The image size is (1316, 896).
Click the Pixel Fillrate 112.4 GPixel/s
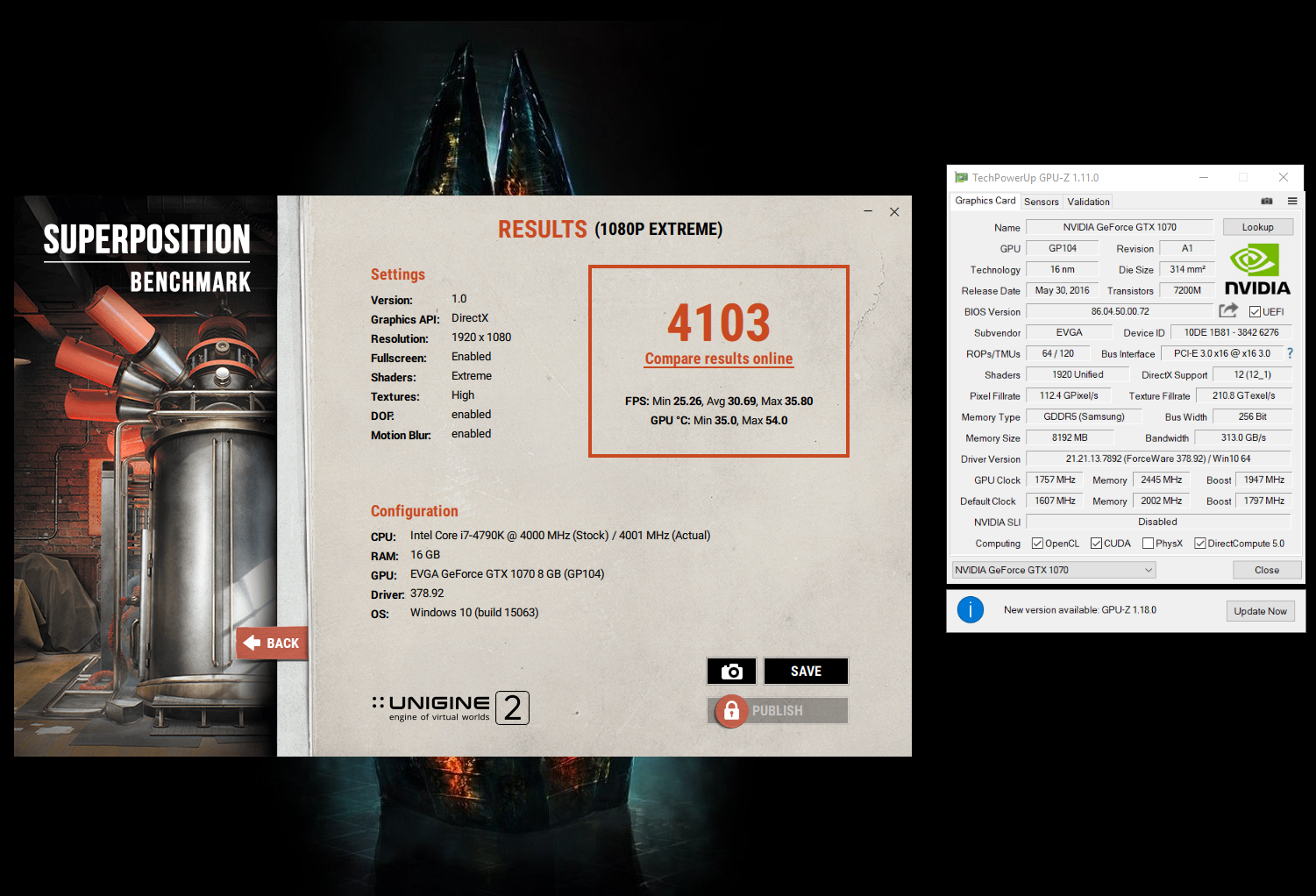[x=1069, y=395]
